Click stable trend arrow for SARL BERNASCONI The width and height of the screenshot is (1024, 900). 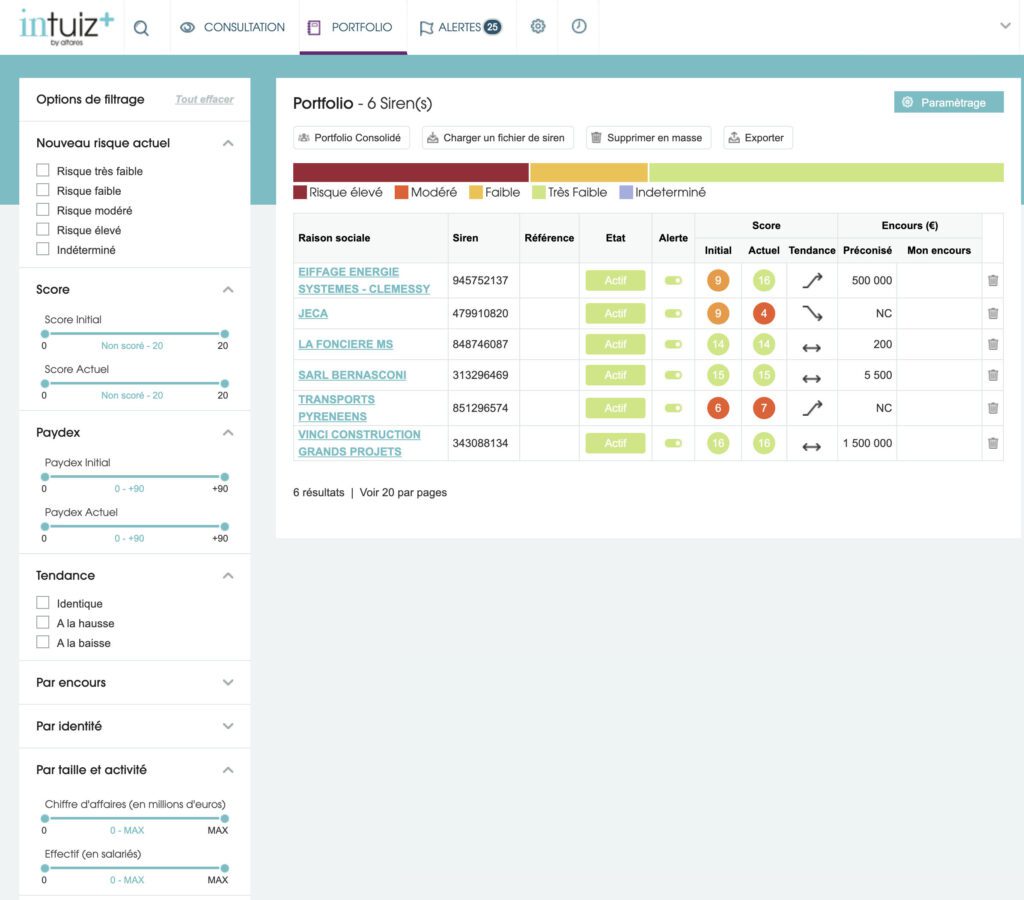[811, 379]
